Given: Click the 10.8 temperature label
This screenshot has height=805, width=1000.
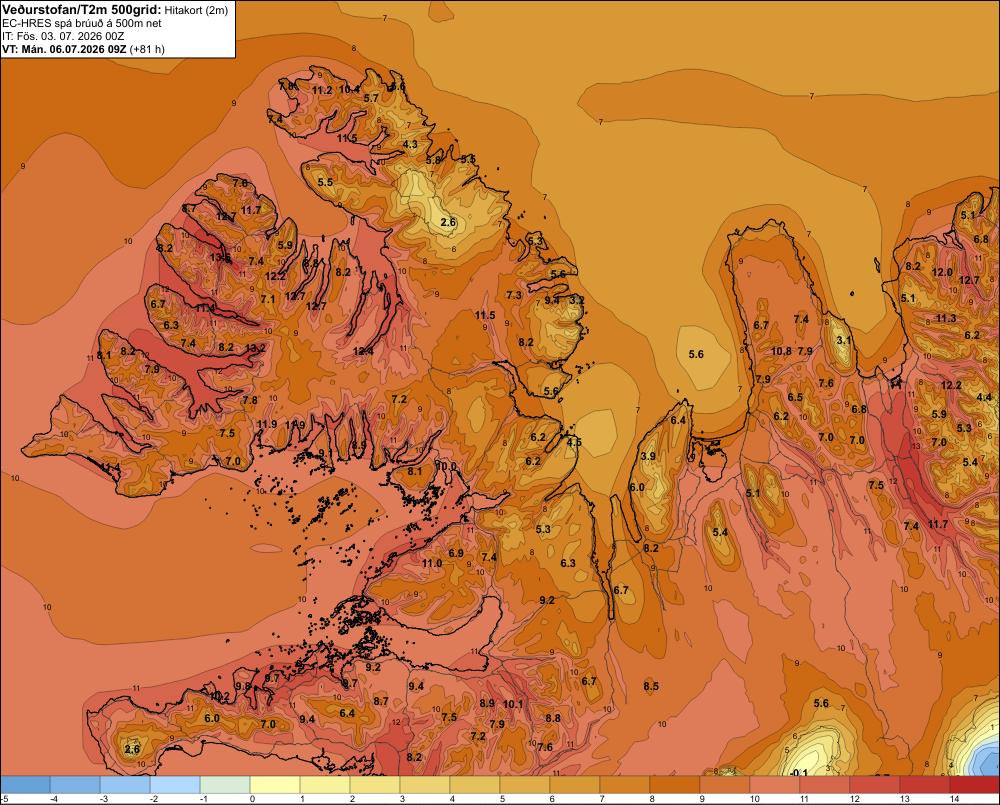Looking at the screenshot, I should [x=781, y=351].
